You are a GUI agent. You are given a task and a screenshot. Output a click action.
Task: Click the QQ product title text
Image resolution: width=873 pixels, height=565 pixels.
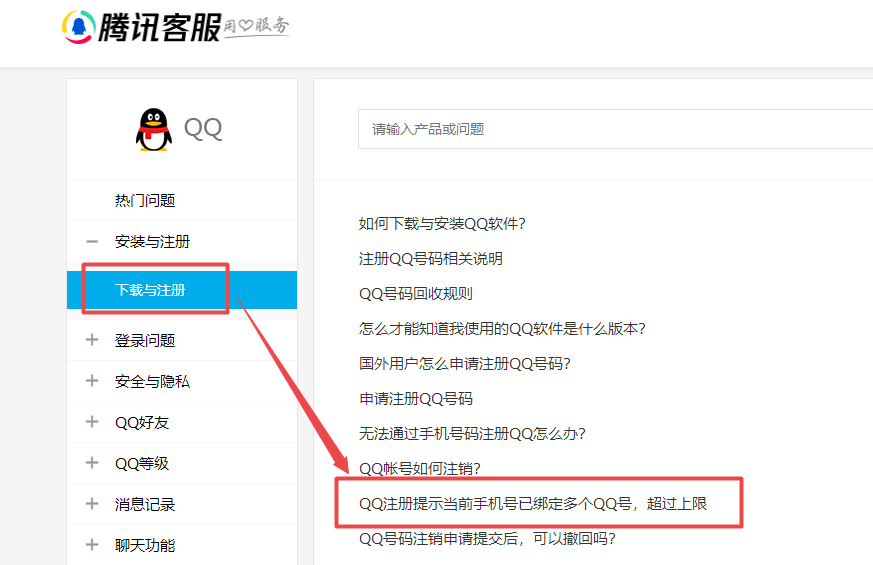(203, 129)
